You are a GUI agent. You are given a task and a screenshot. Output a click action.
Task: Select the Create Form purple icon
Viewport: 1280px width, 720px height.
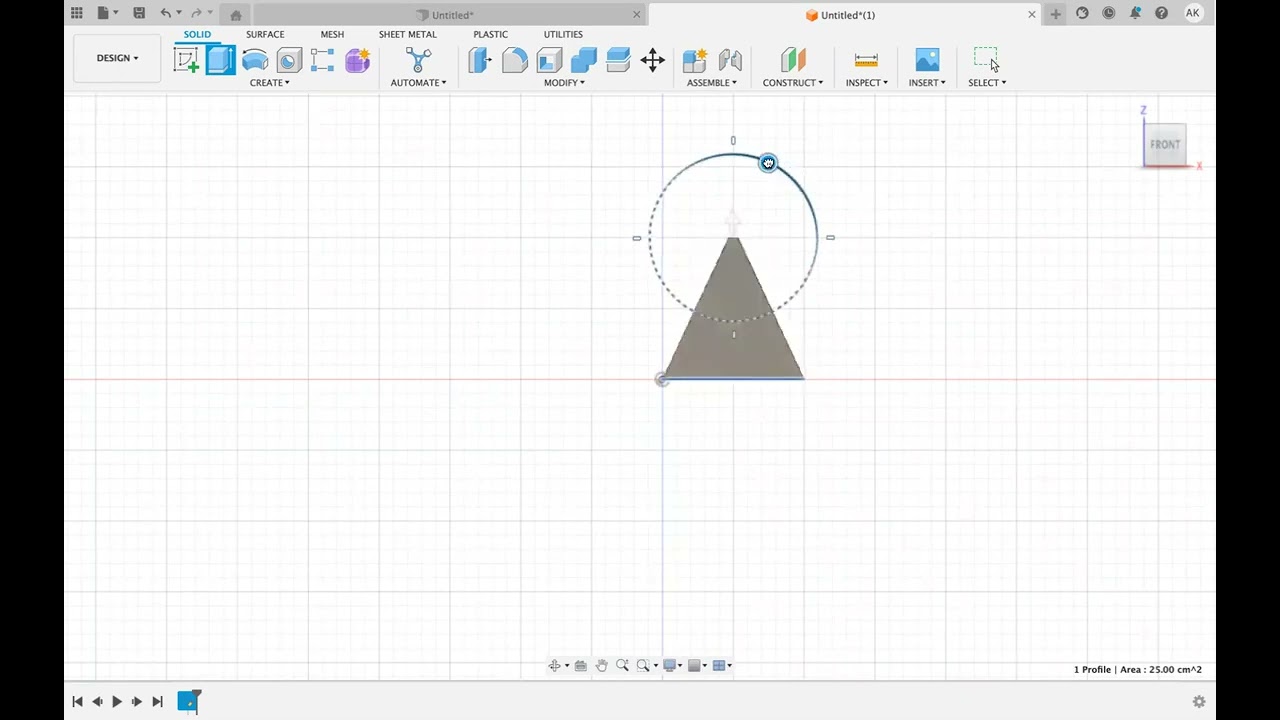(357, 60)
